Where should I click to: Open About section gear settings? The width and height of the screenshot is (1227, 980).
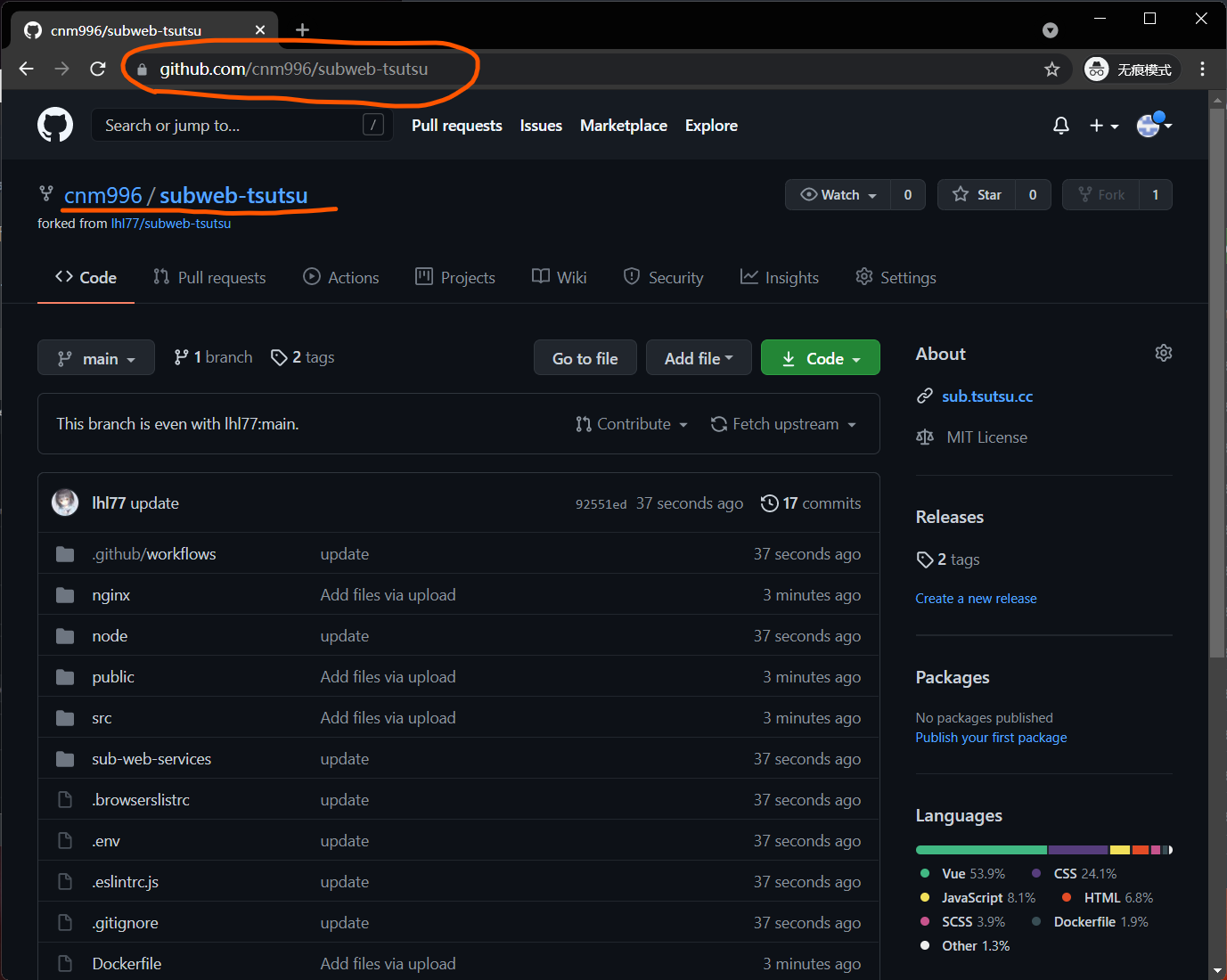(x=1164, y=354)
